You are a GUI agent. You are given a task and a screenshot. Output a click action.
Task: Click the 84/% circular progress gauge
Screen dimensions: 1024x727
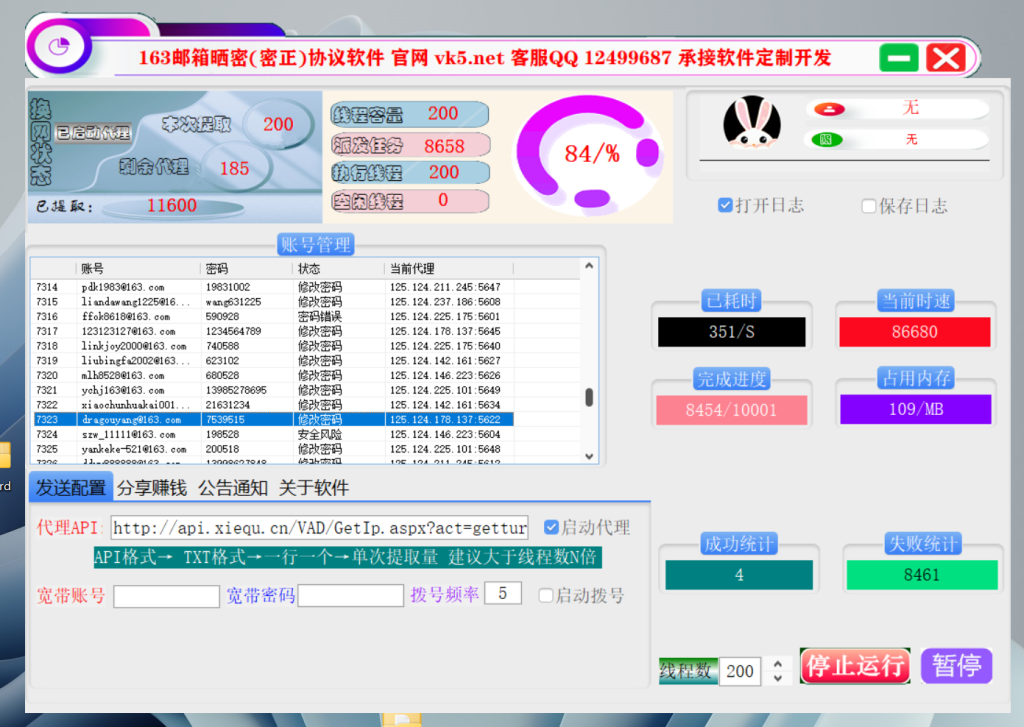tap(590, 155)
